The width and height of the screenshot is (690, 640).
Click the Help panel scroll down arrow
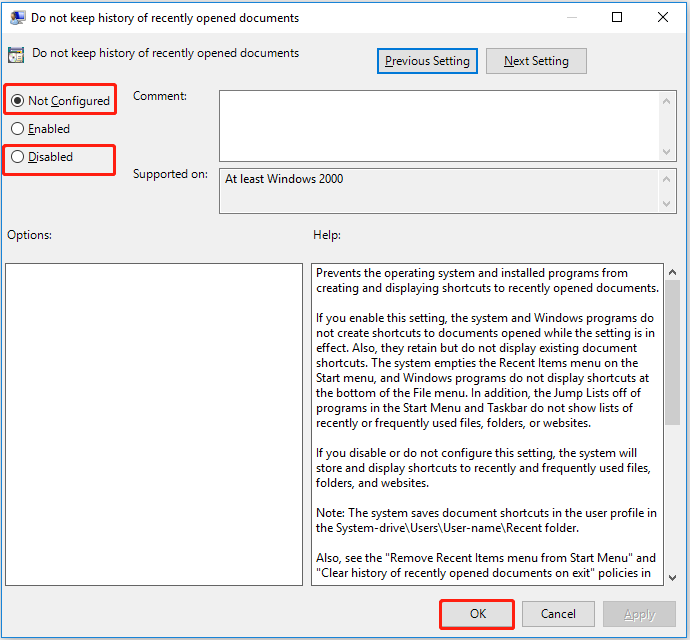(x=672, y=577)
